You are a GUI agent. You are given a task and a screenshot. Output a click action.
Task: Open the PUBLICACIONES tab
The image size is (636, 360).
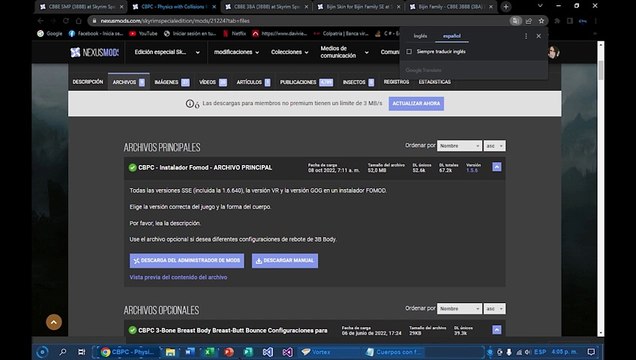[306, 82]
